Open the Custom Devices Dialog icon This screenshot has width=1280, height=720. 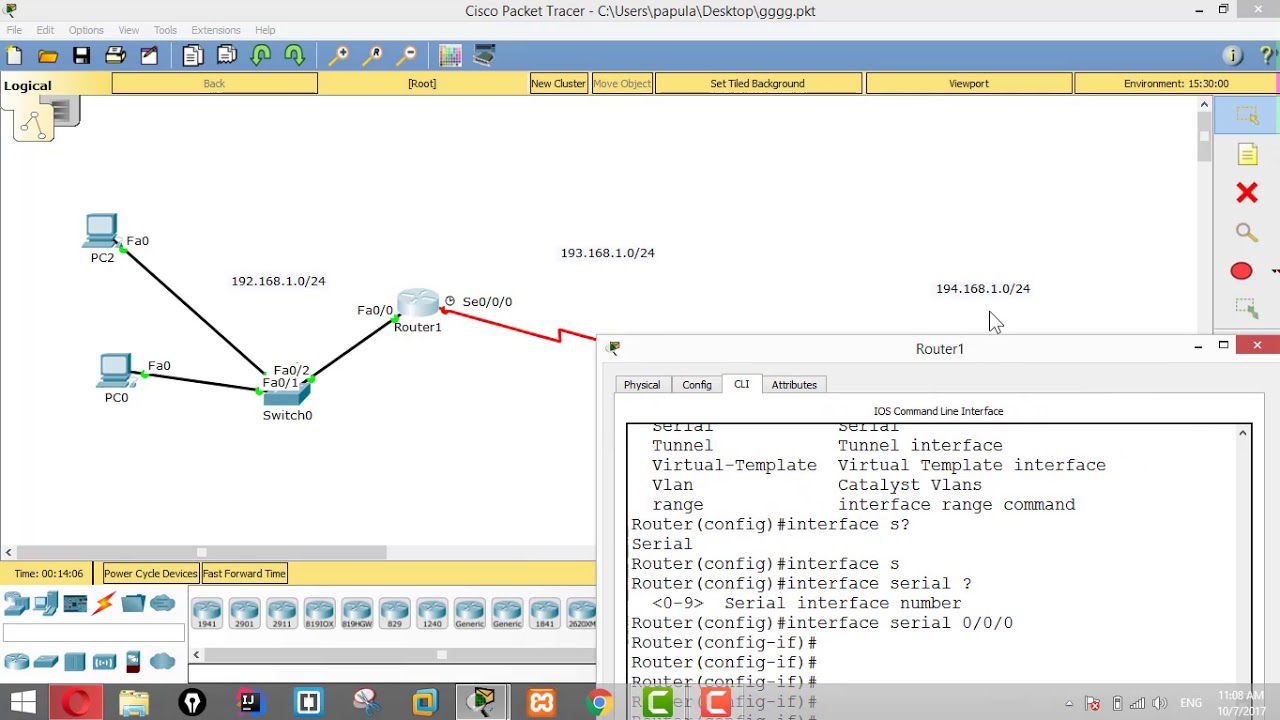(x=484, y=56)
